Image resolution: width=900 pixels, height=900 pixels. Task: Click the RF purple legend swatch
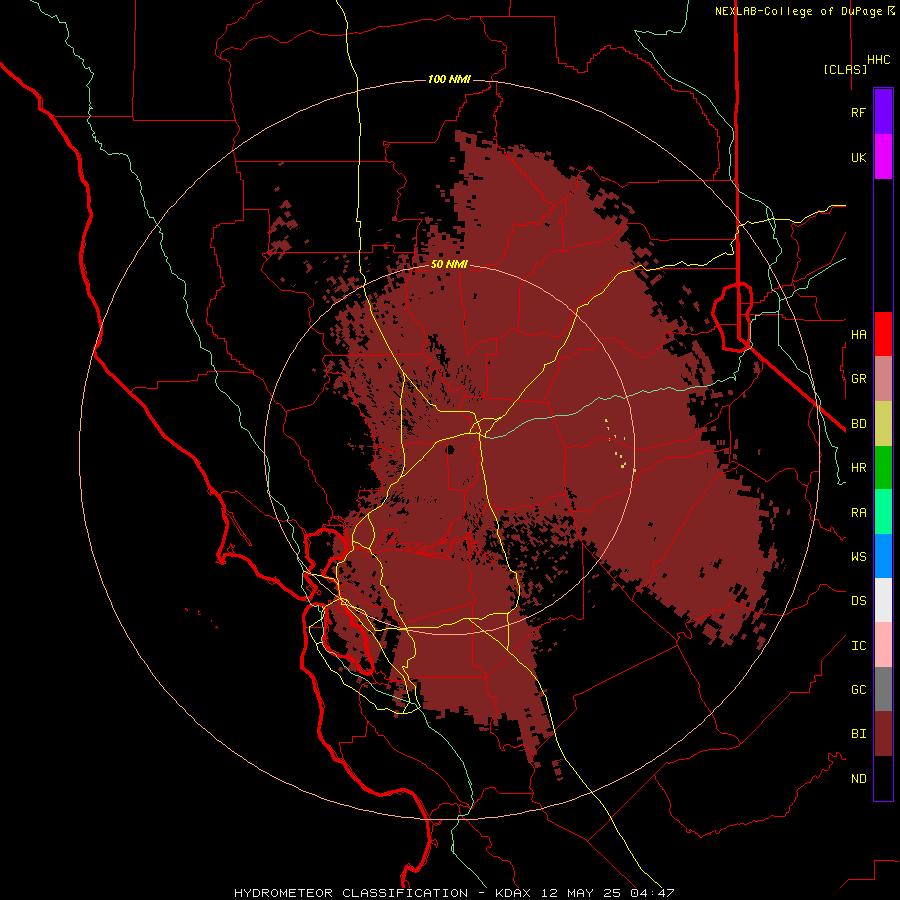point(883,112)
